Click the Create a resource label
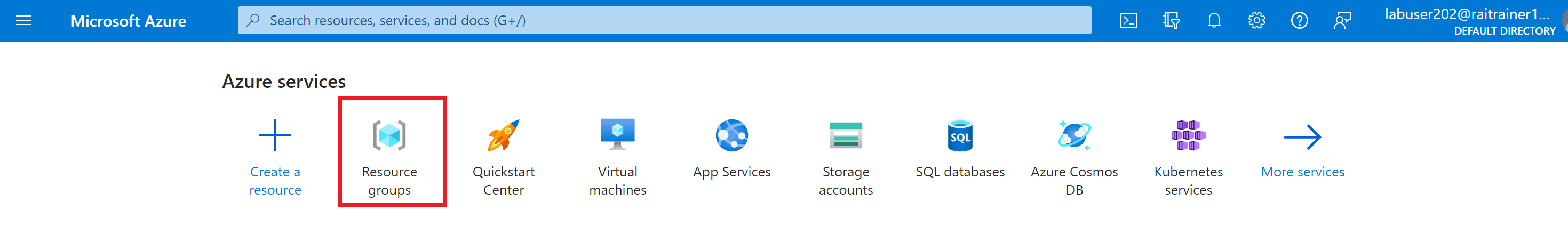The image size is (1568, 241). [275, 181]
